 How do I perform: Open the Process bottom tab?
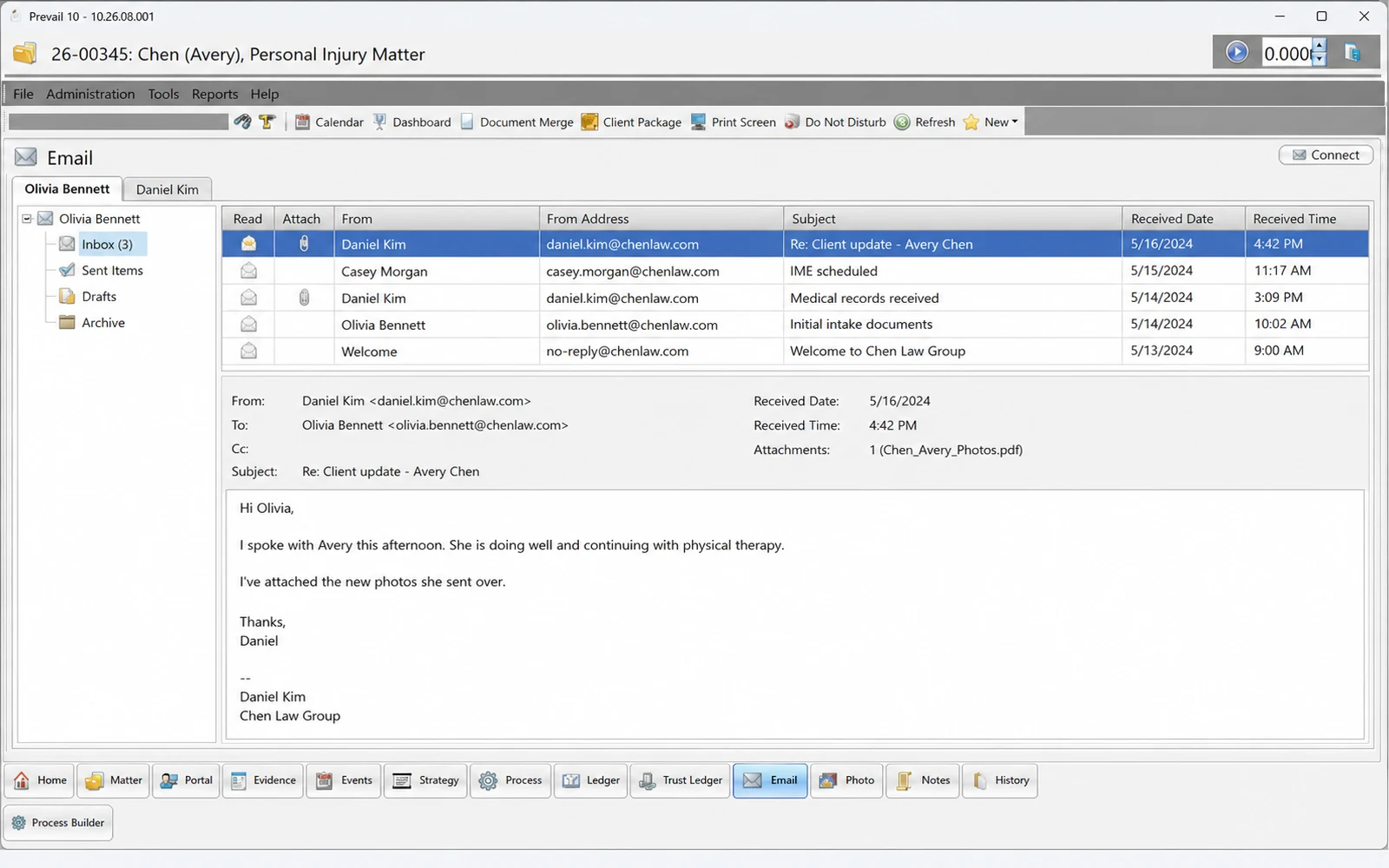pyautogui.click(x=510, y=780)
